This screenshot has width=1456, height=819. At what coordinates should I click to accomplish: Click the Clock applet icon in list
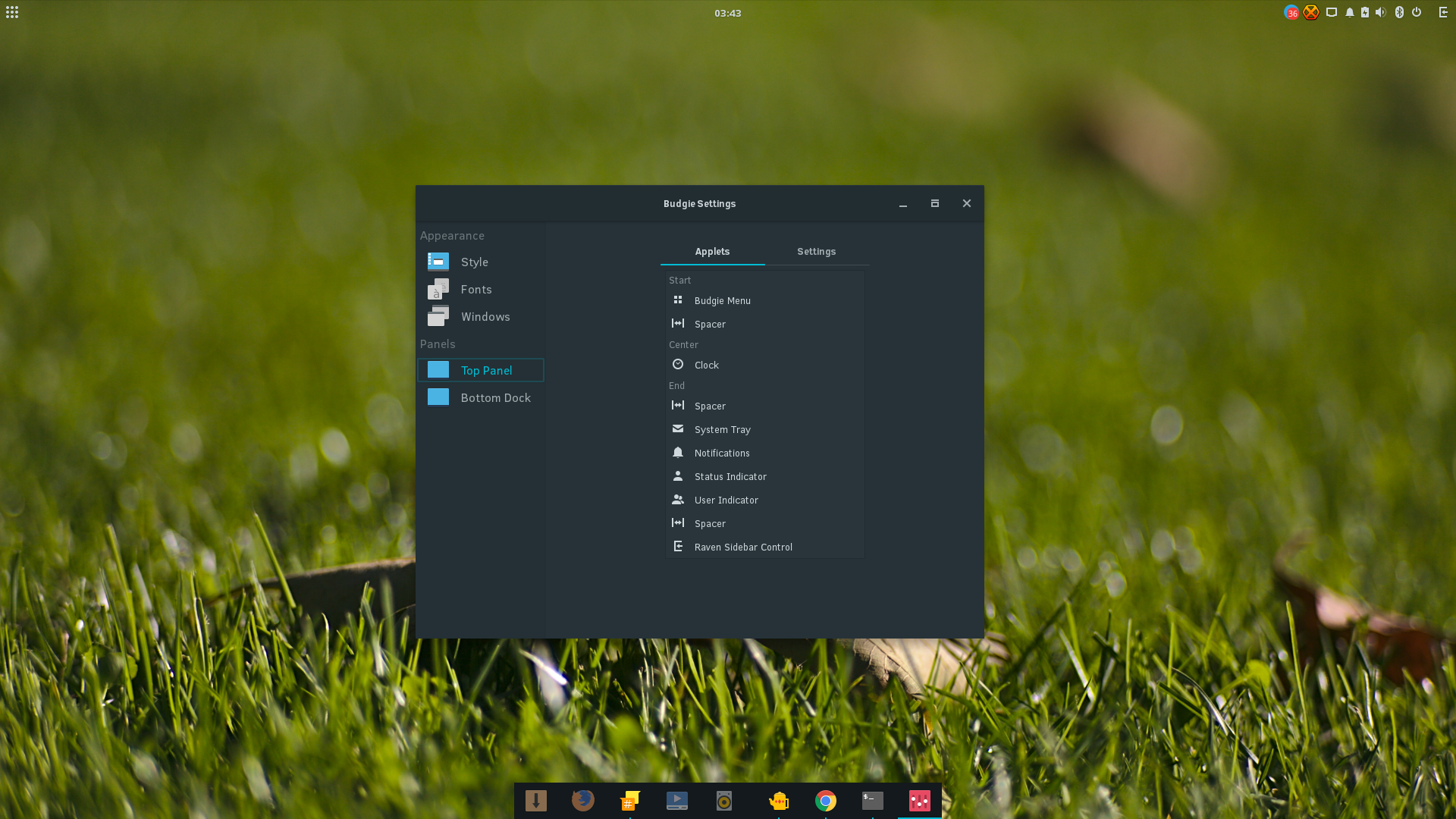[x=678, y=365]
